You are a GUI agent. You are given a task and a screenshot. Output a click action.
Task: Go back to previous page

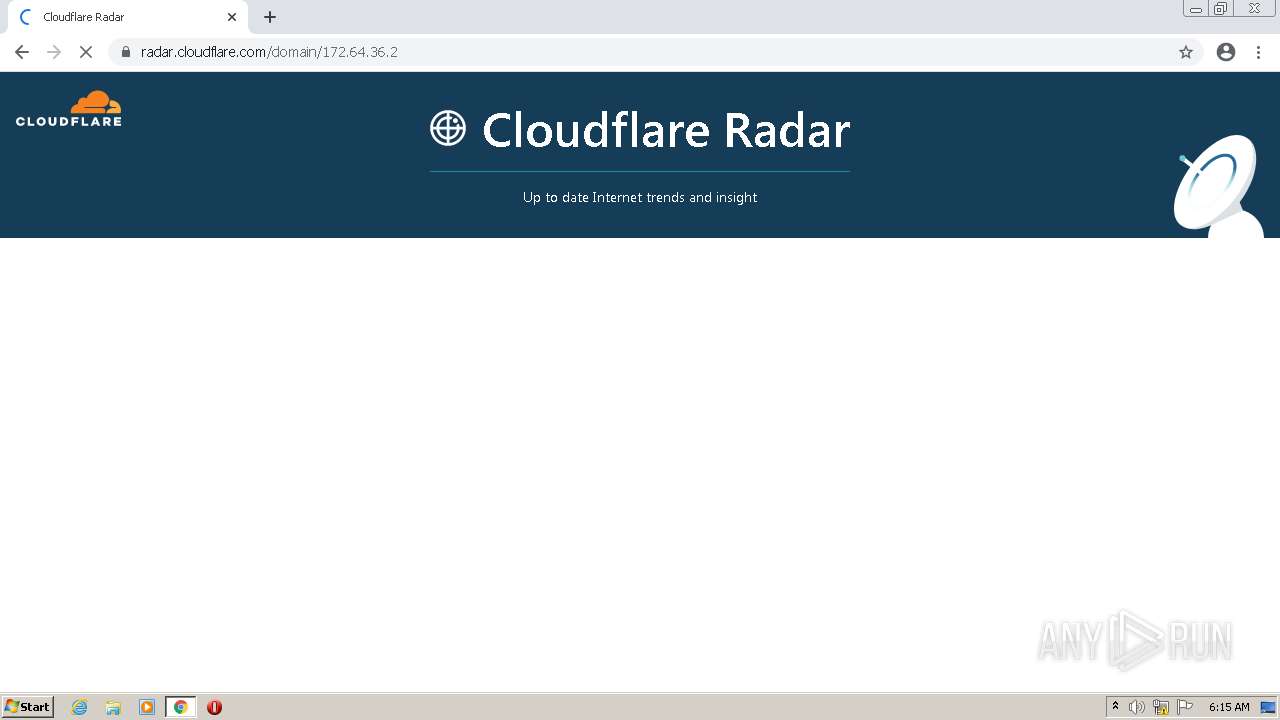pos(22,52)
